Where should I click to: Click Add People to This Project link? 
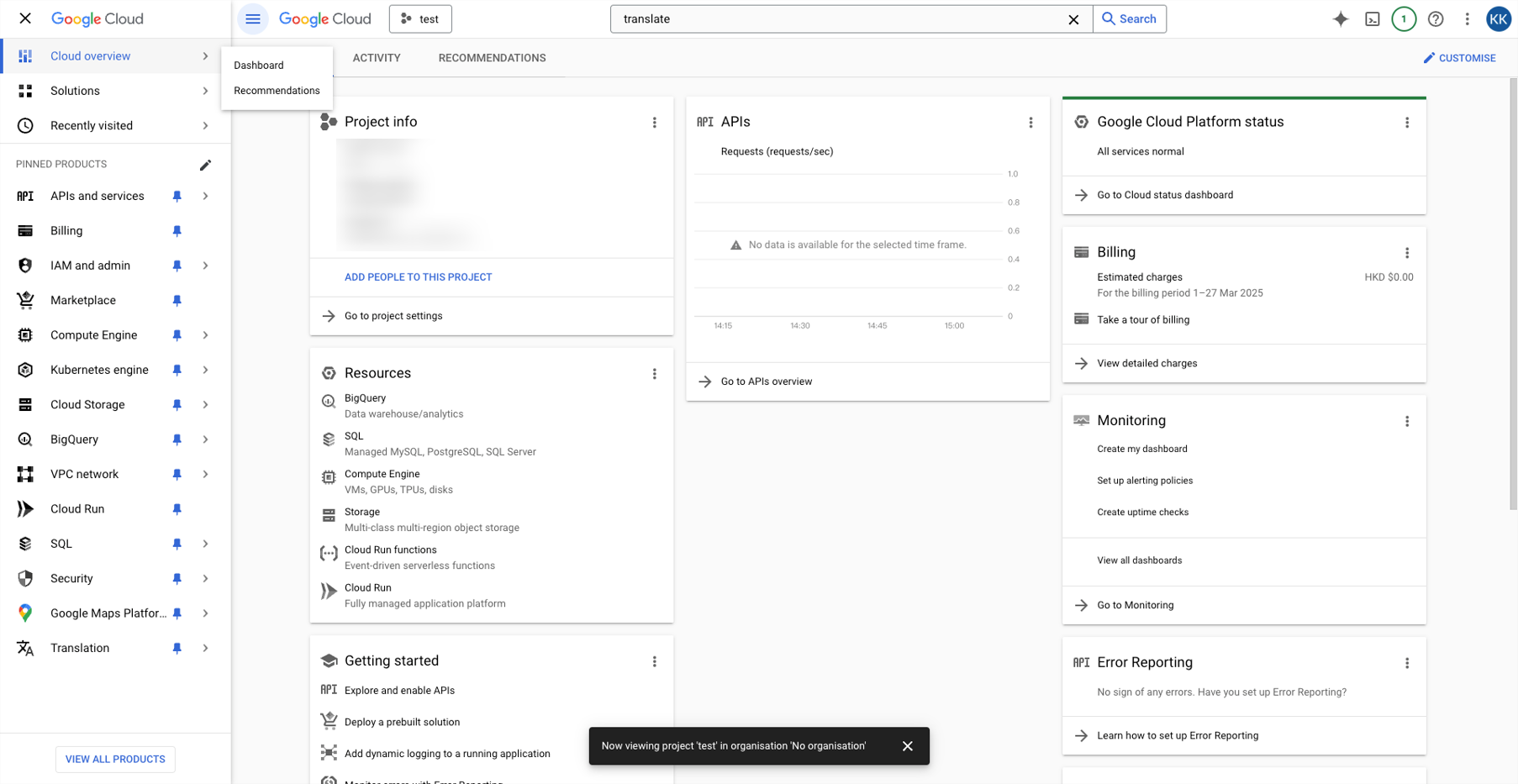(418, 277)
